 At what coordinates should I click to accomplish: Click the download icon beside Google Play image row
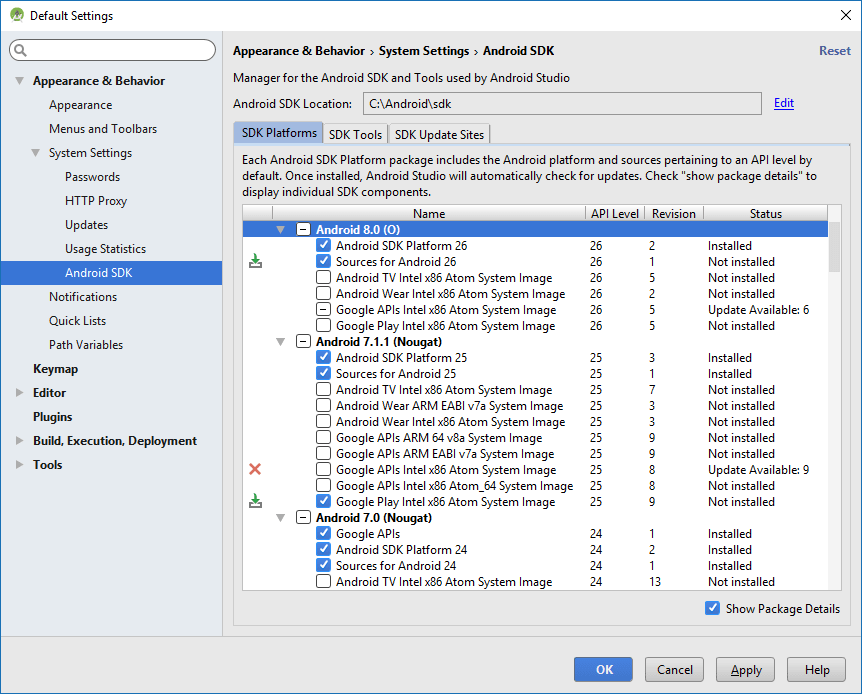click(x=256, y=501)
